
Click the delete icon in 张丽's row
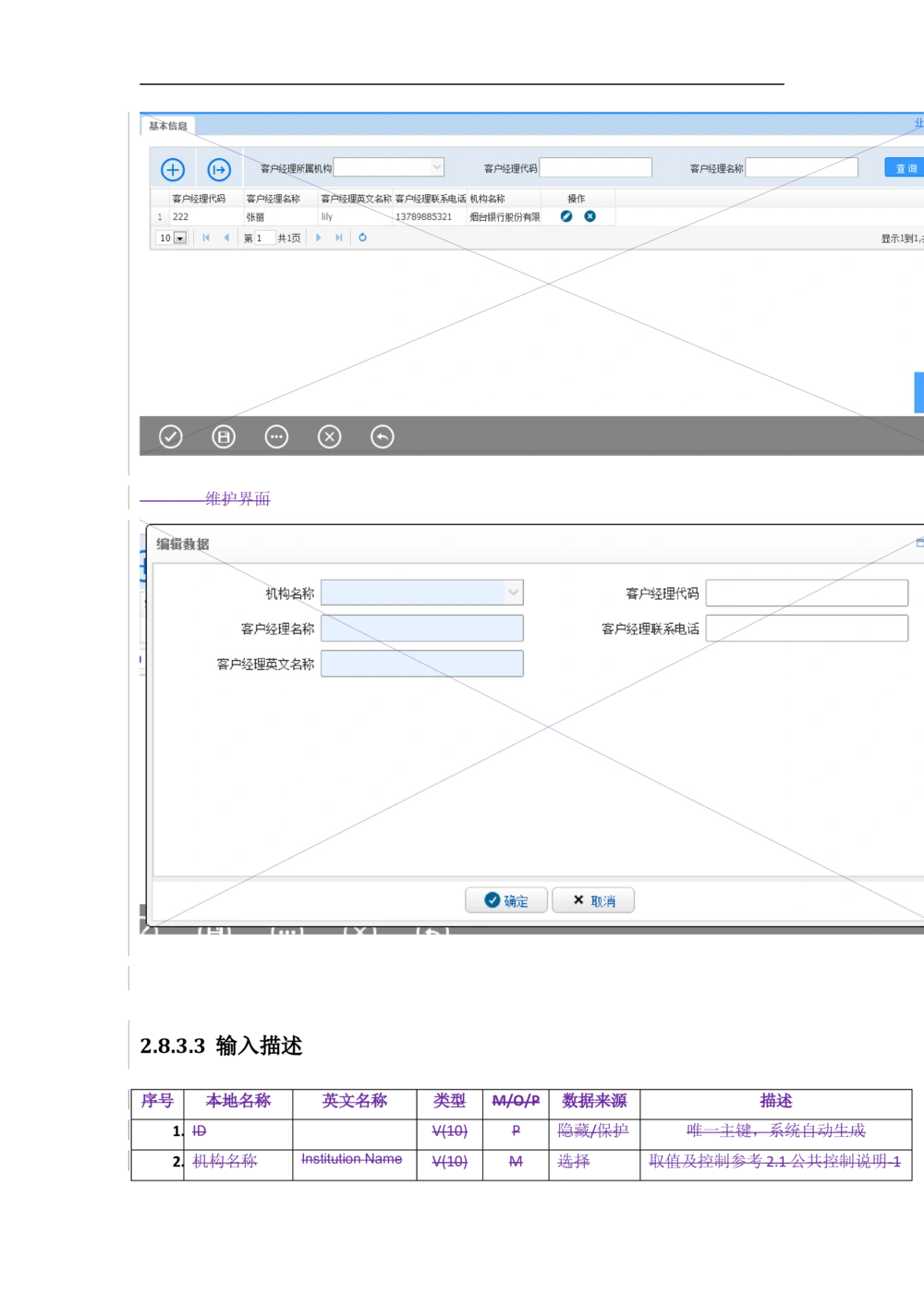590,216
